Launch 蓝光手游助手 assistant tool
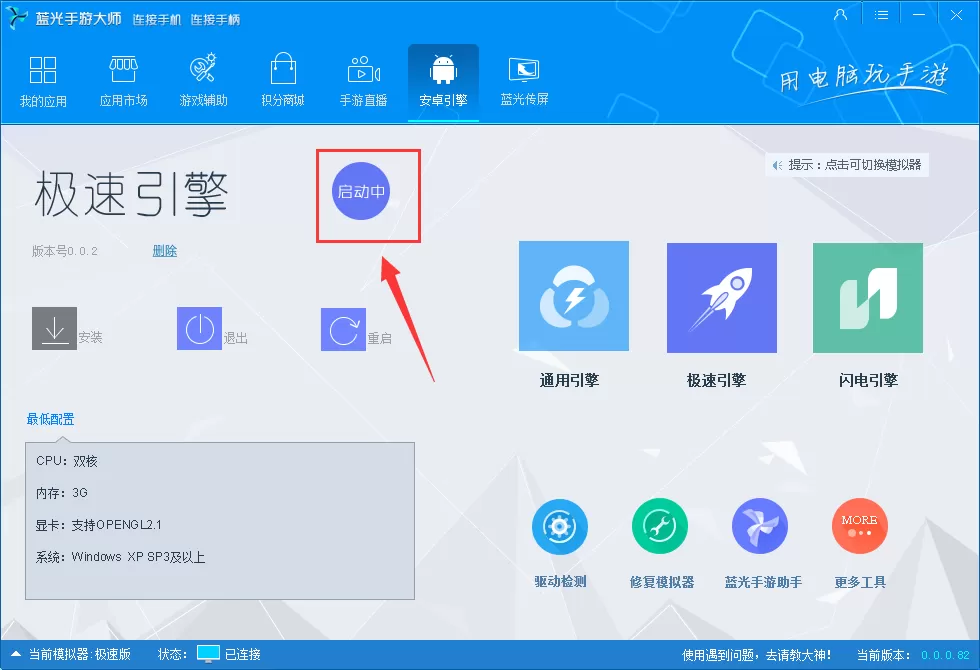This screenshot has width=980, height=670. (760, 526)
